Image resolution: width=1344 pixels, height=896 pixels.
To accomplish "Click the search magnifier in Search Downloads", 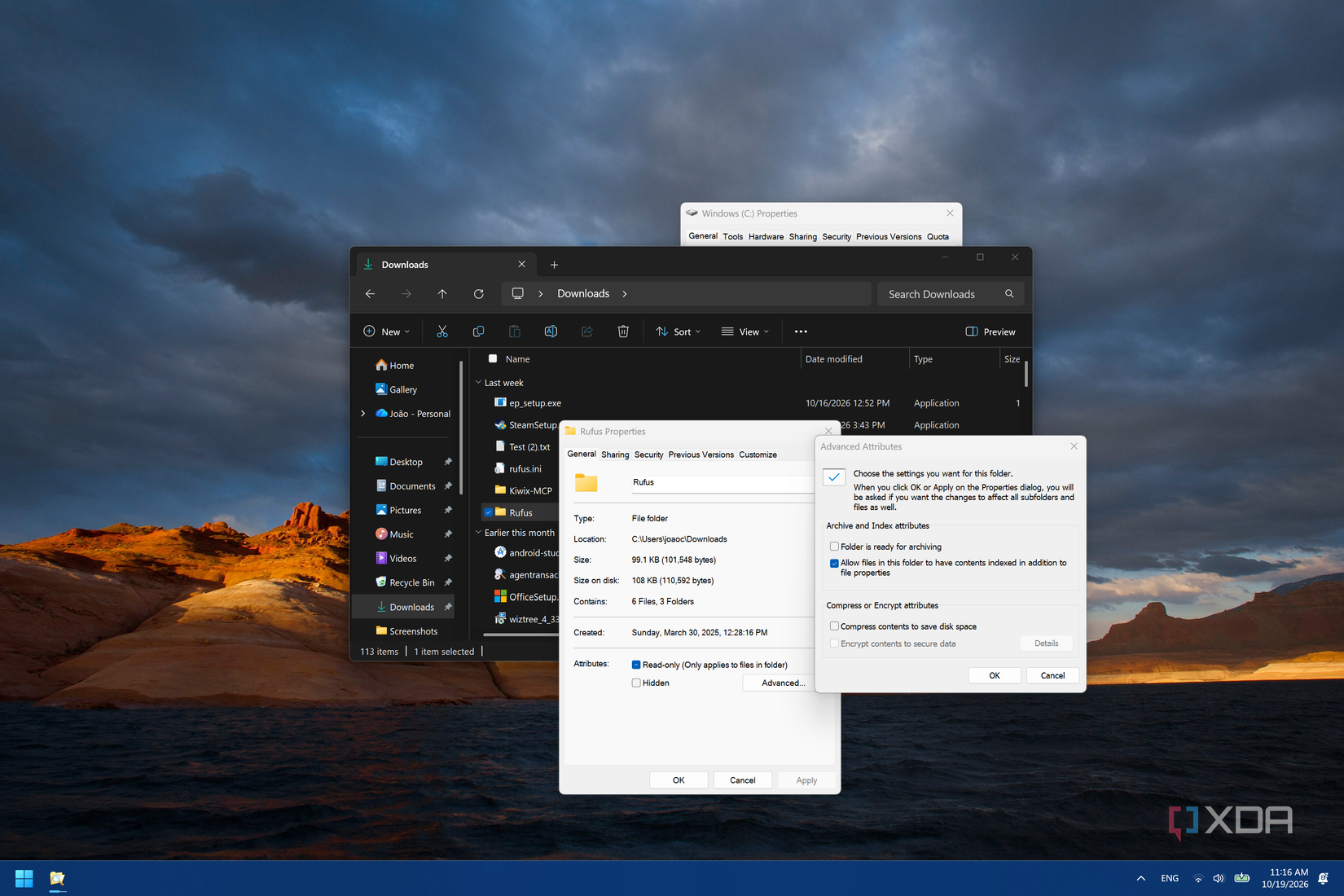I will [x=1009, y=294].
